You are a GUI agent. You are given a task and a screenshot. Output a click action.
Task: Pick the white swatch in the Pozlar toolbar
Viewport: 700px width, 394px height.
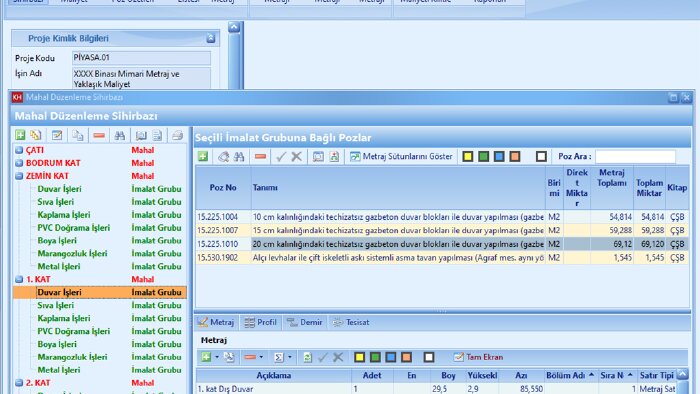(x=541, y=157)
